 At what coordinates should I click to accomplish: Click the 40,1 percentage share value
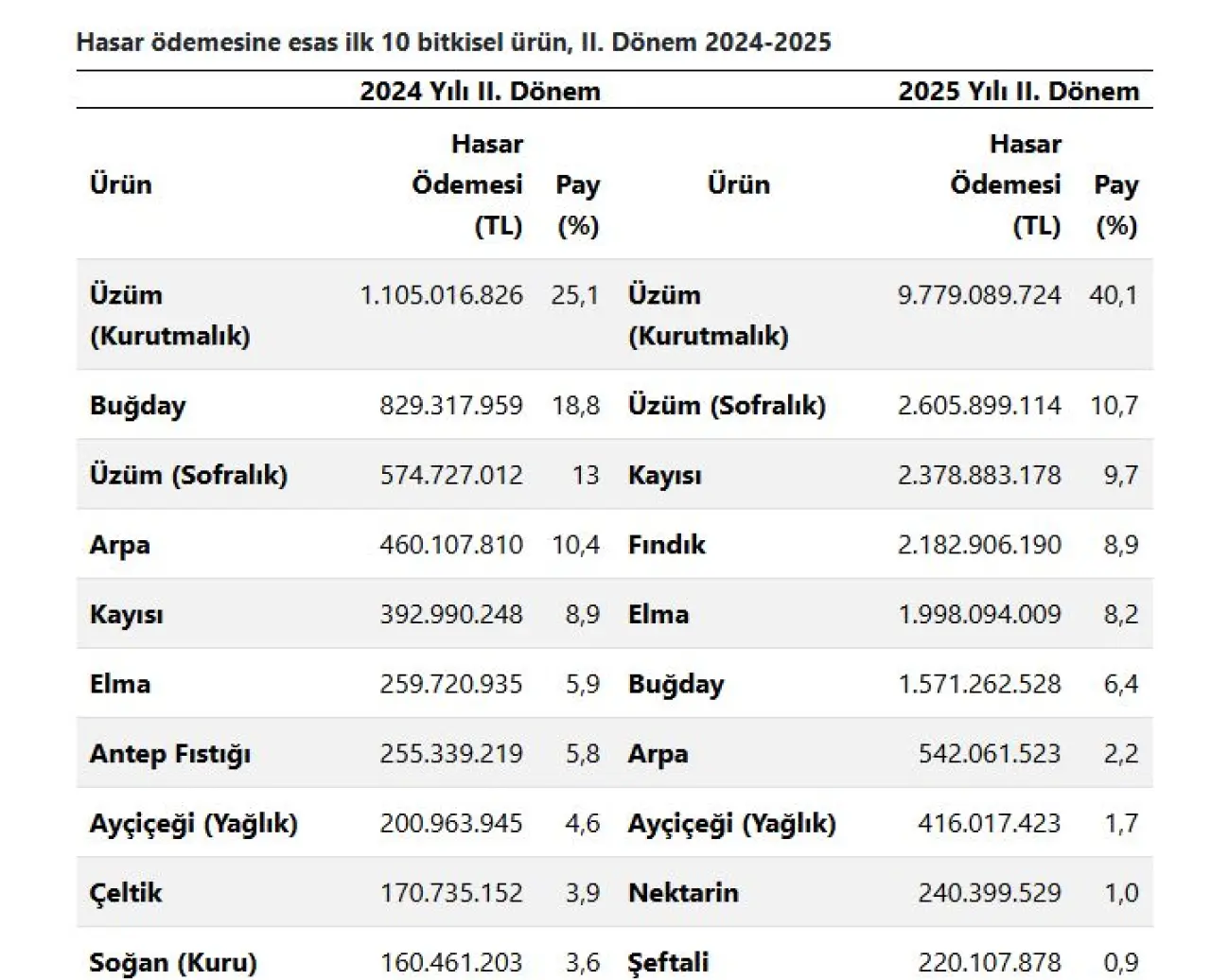(x=1114, y=295)
